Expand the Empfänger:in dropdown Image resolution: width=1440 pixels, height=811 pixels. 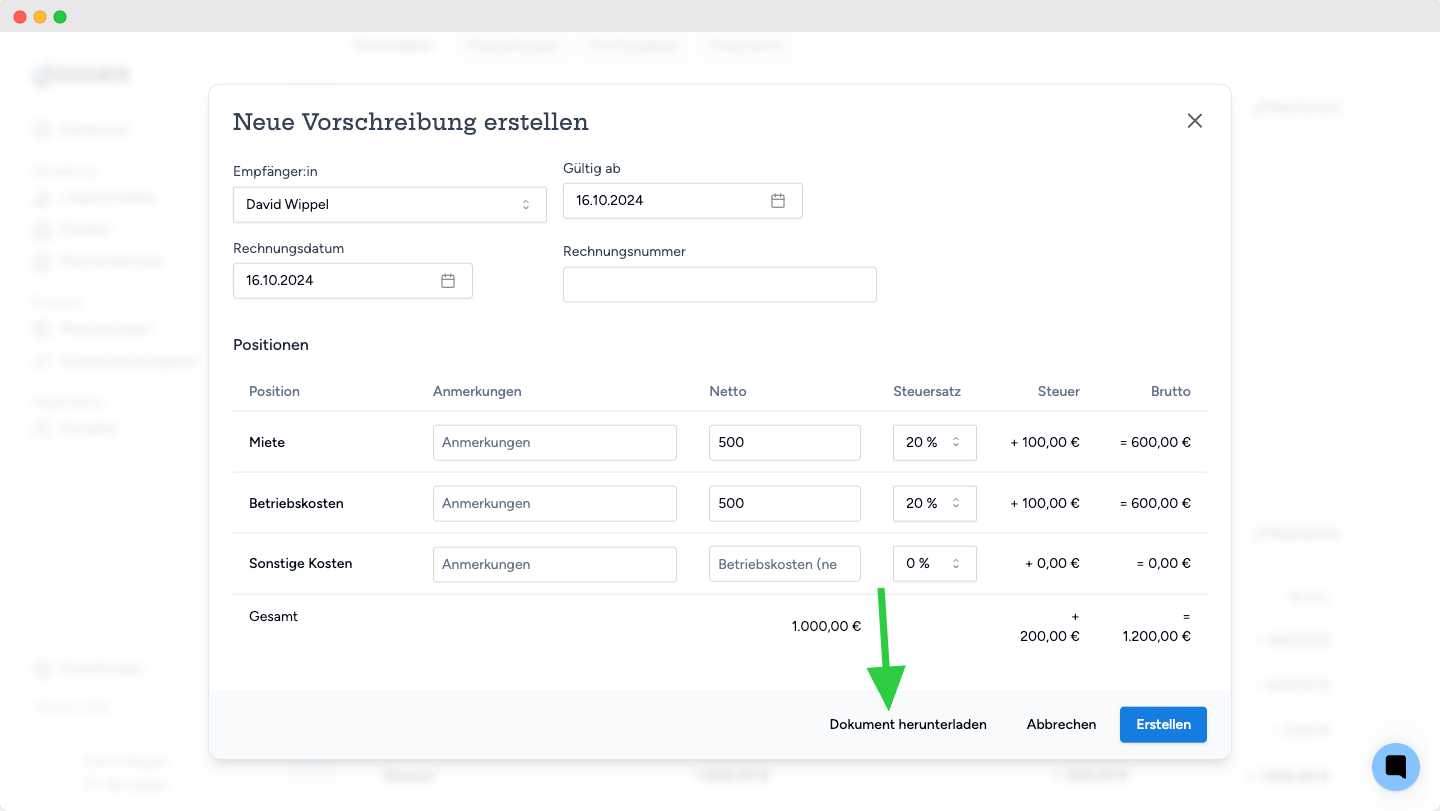[x=389, y=205]
